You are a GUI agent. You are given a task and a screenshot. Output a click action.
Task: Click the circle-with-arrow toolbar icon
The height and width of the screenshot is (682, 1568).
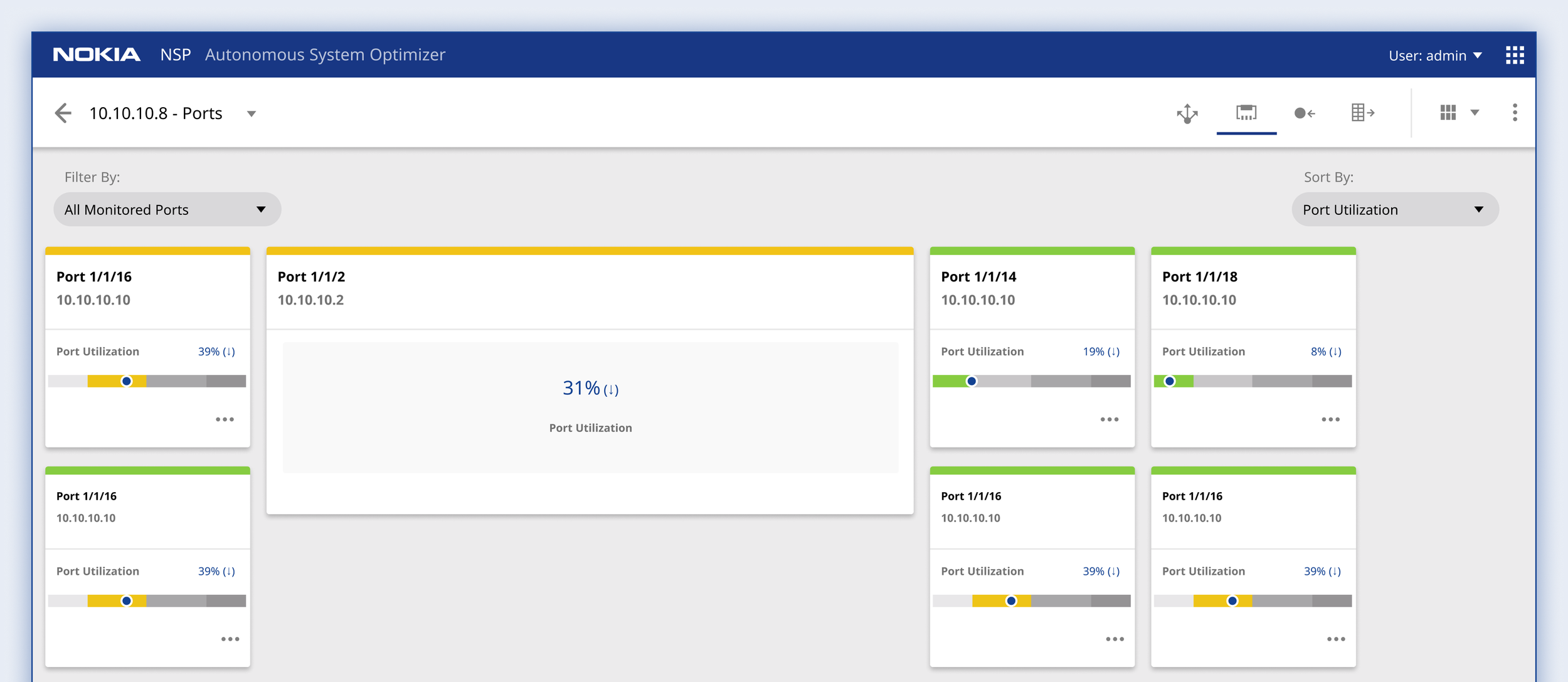click(1304, 113)
